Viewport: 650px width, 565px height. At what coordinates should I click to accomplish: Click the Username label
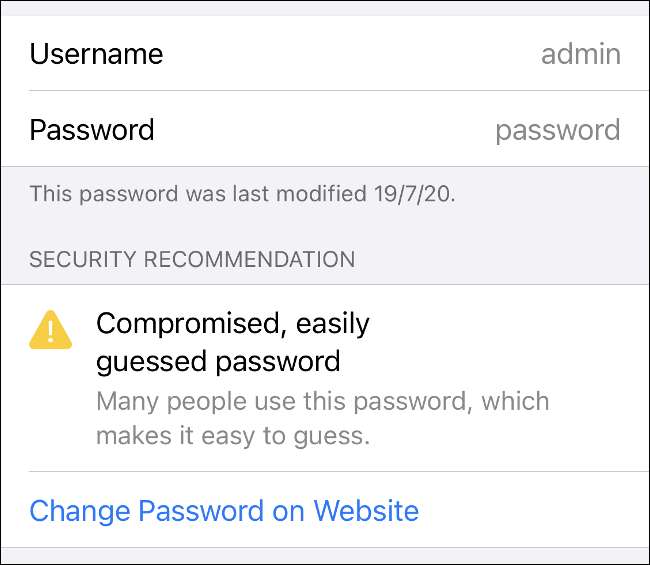pos(96,54)
